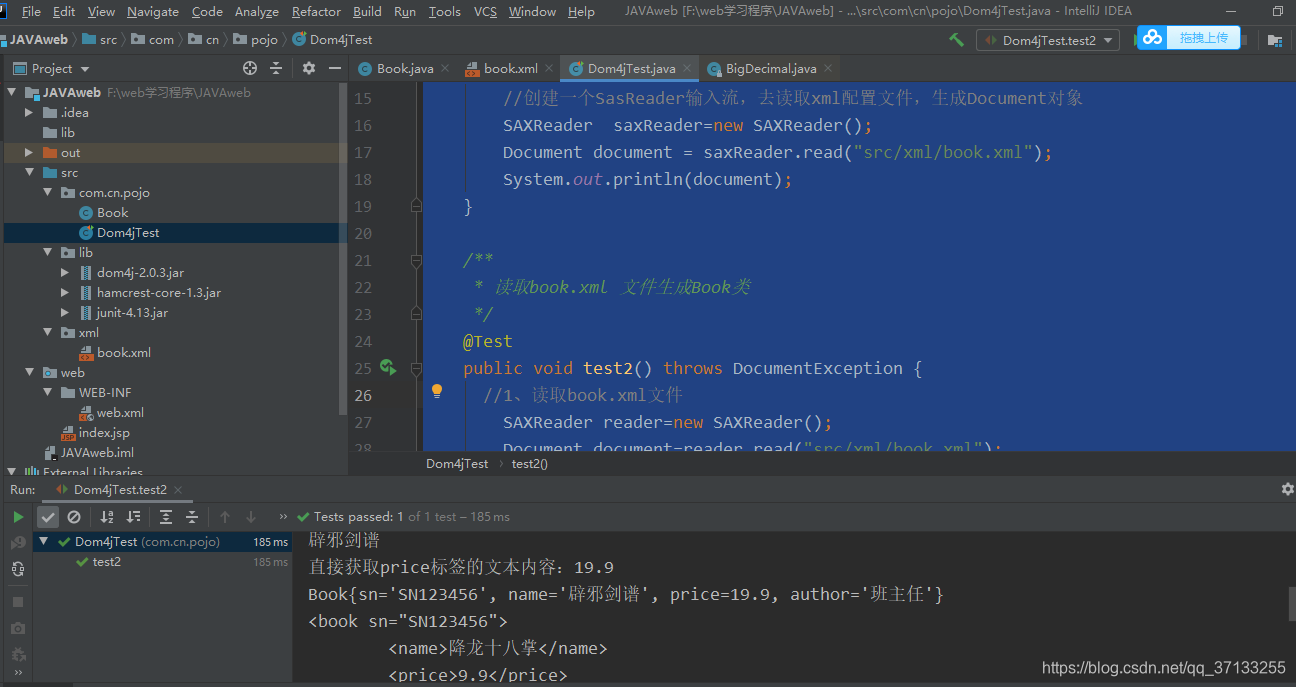Expand all test results
Screen dimensions: 1296x687
tap(166, 517)
